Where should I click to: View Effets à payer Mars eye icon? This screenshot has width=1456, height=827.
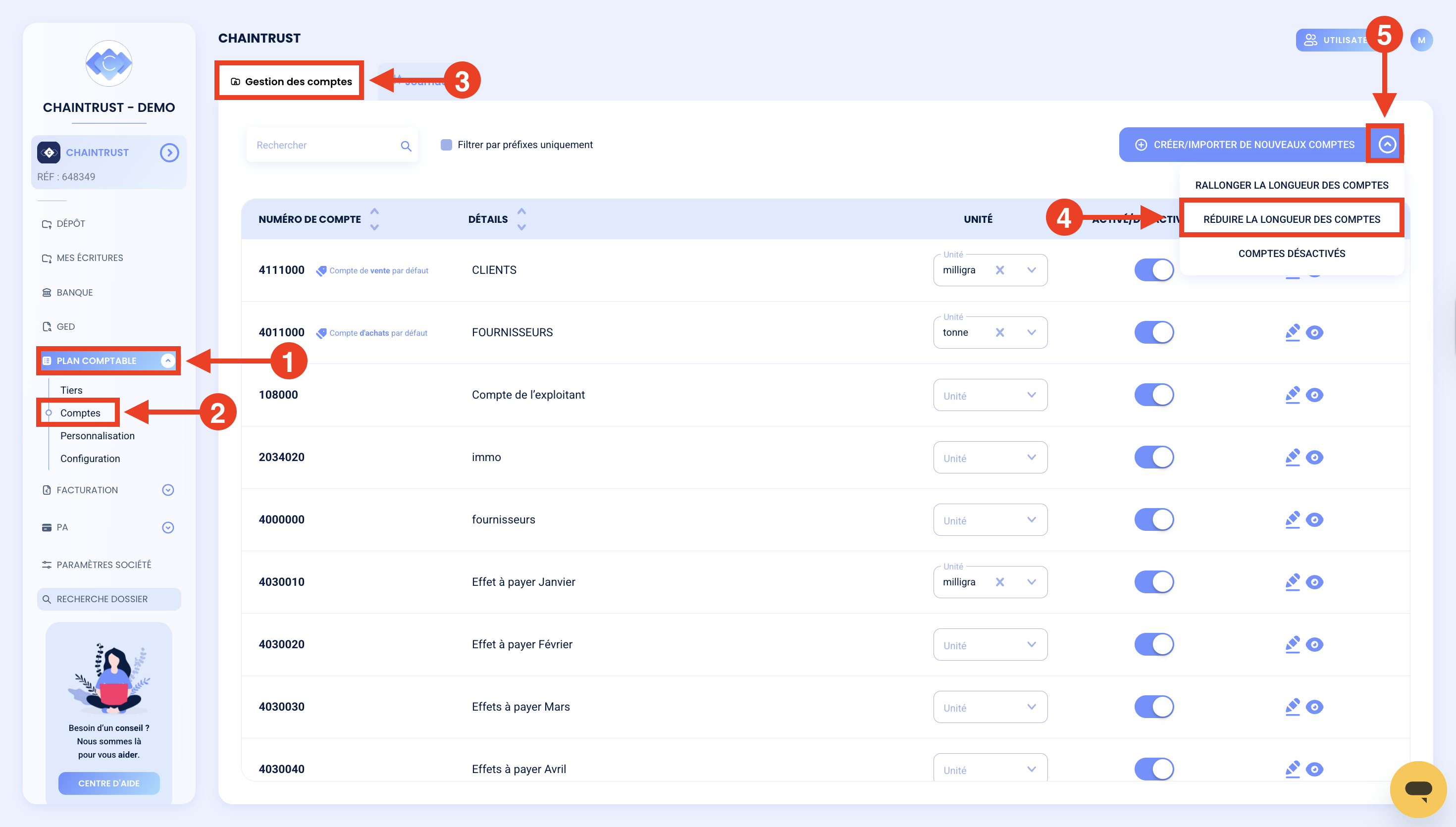click(x=1314, y=707)
